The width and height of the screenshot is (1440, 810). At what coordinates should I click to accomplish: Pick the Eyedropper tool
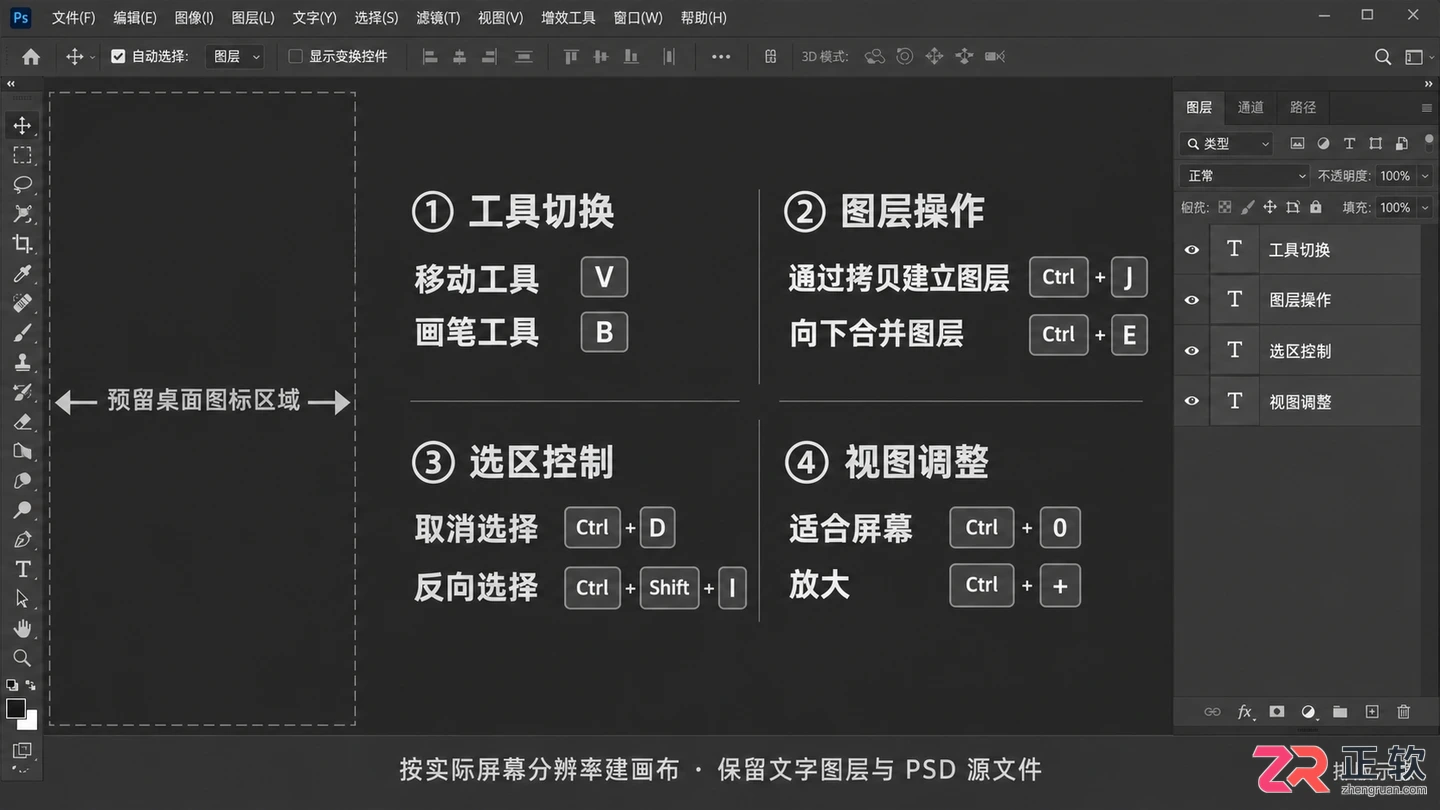tap(22, 273)
